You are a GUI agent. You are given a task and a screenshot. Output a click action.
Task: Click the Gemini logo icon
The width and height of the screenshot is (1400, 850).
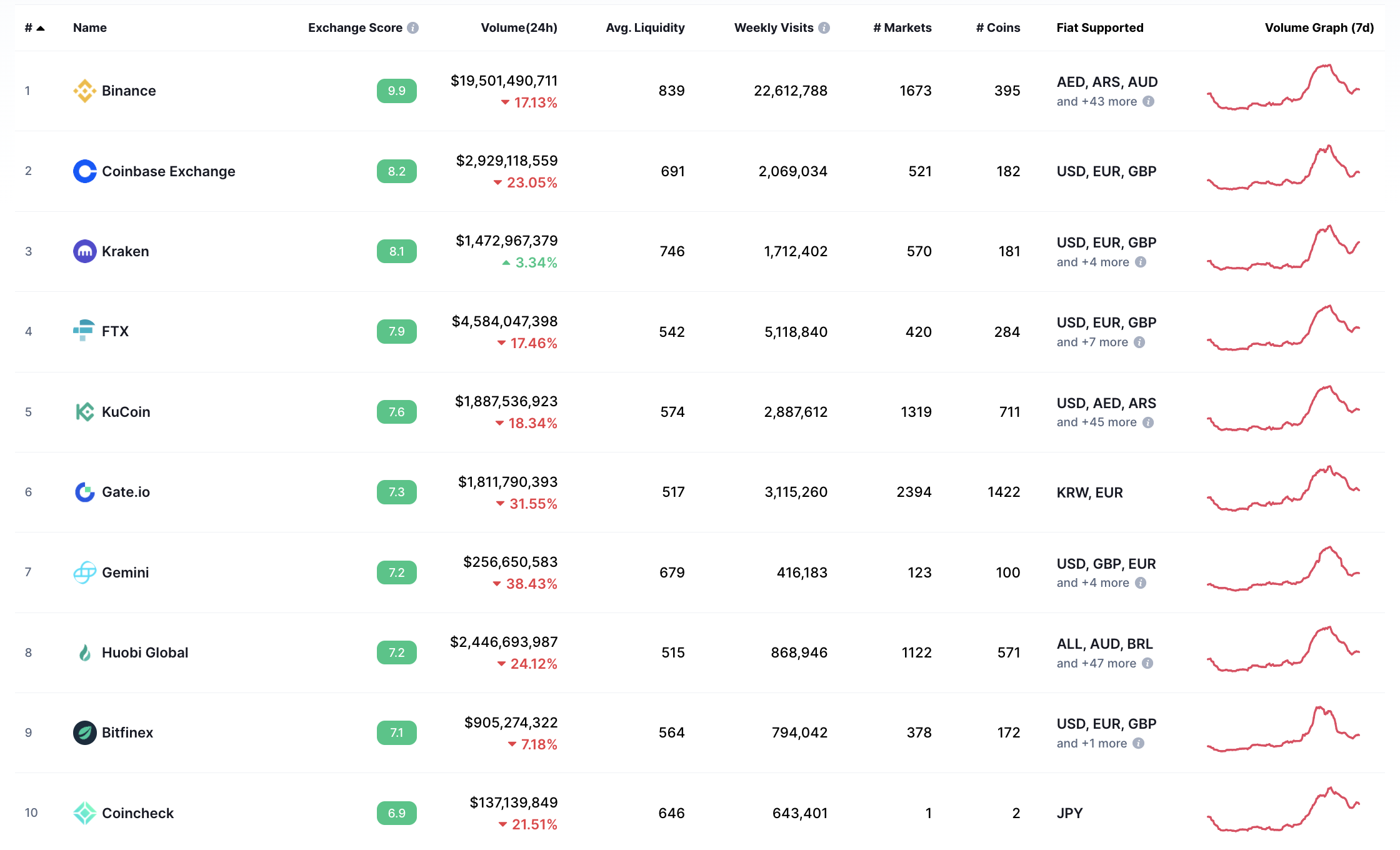[x=84, y=572]
